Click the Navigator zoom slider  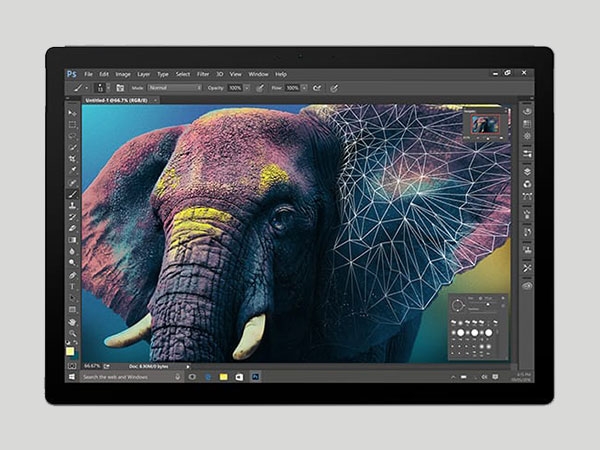point(488,138)
